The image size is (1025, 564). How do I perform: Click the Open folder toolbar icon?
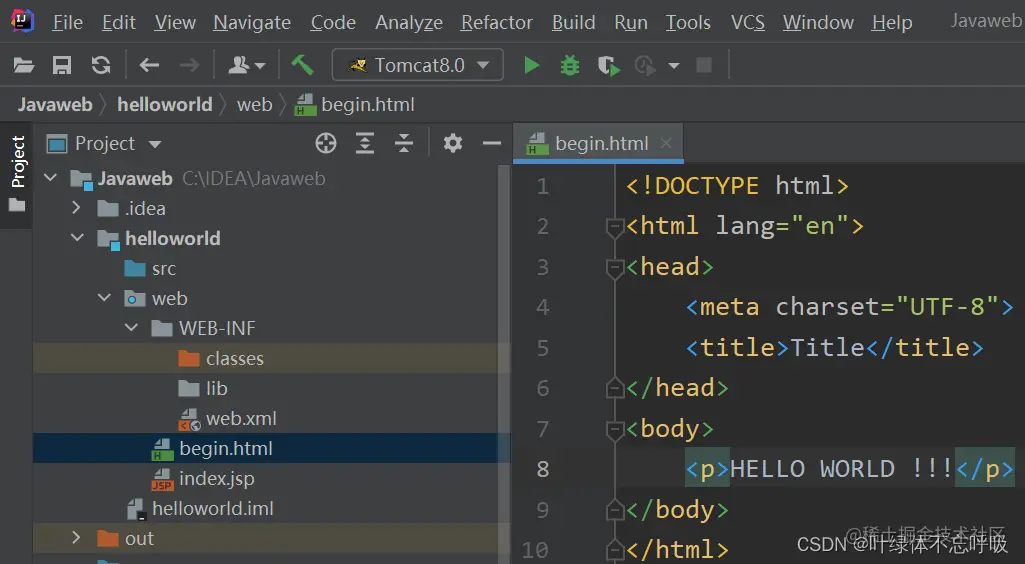coord(24,65)
